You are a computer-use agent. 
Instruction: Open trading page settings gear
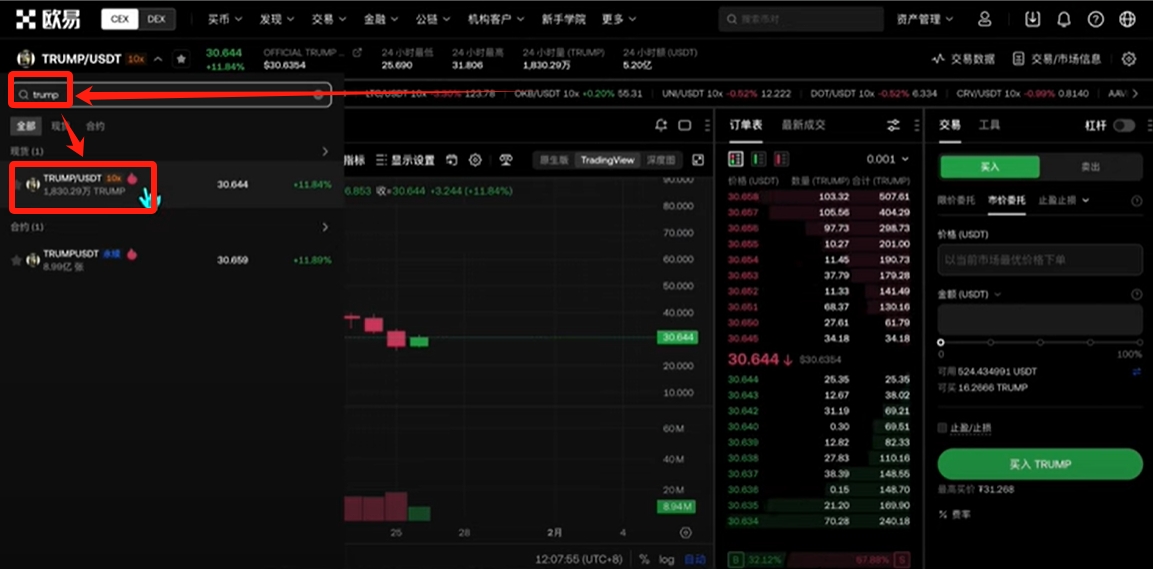click(x=1129, y=59)
